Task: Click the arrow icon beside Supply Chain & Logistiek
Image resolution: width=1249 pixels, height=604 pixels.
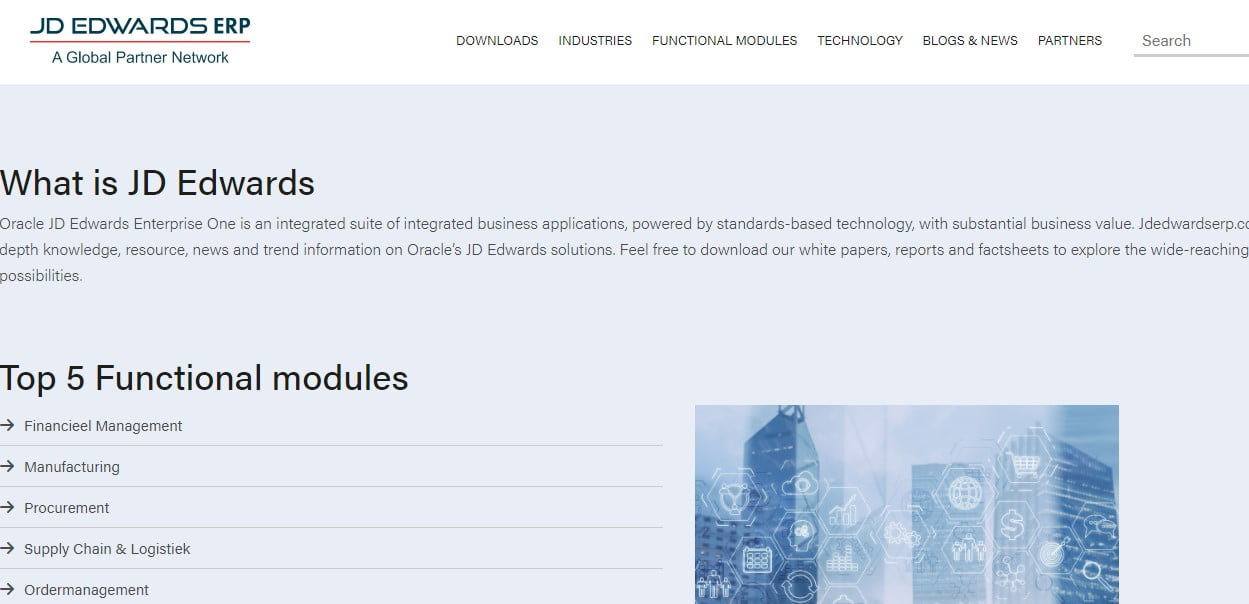Action: [x=7, y=549]
